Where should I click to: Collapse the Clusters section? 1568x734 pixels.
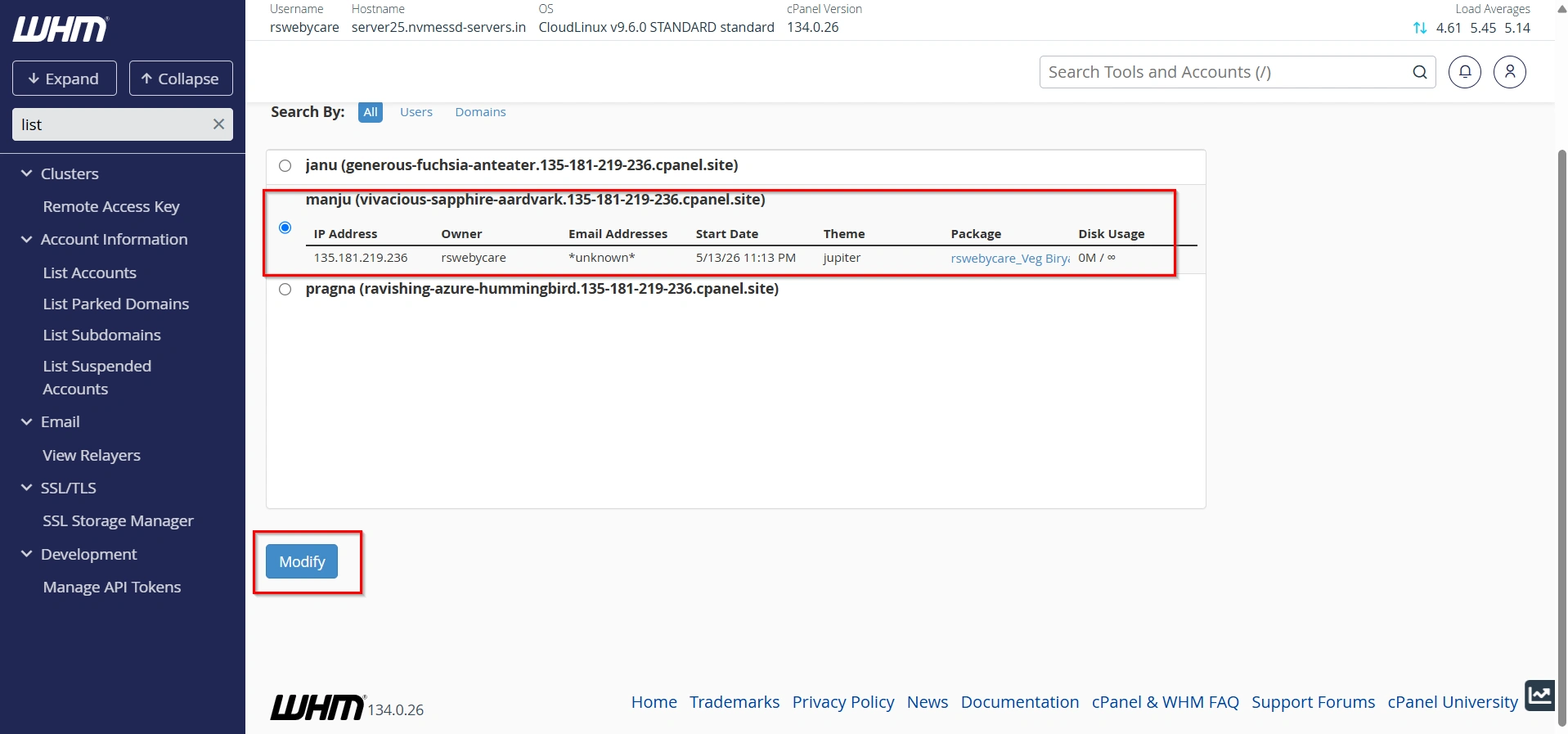[26, 173]
